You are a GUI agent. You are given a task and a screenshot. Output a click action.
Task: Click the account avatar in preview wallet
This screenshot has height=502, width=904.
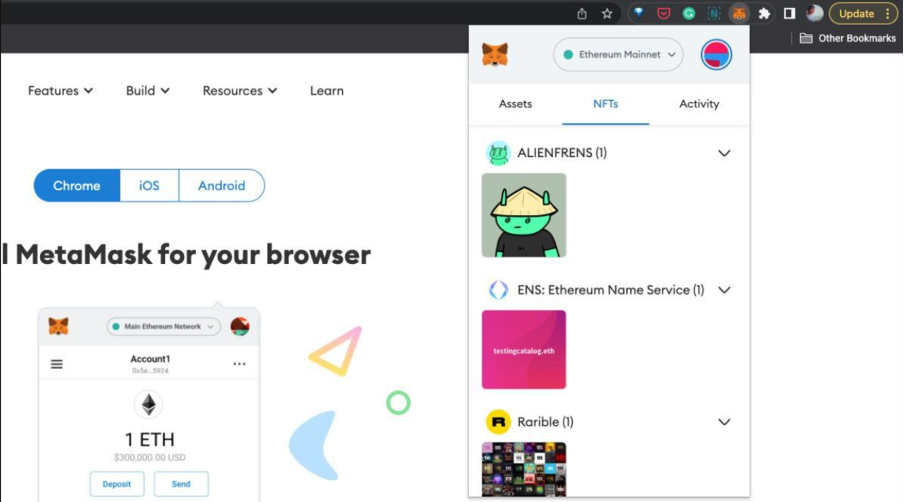tap(240, 326)
